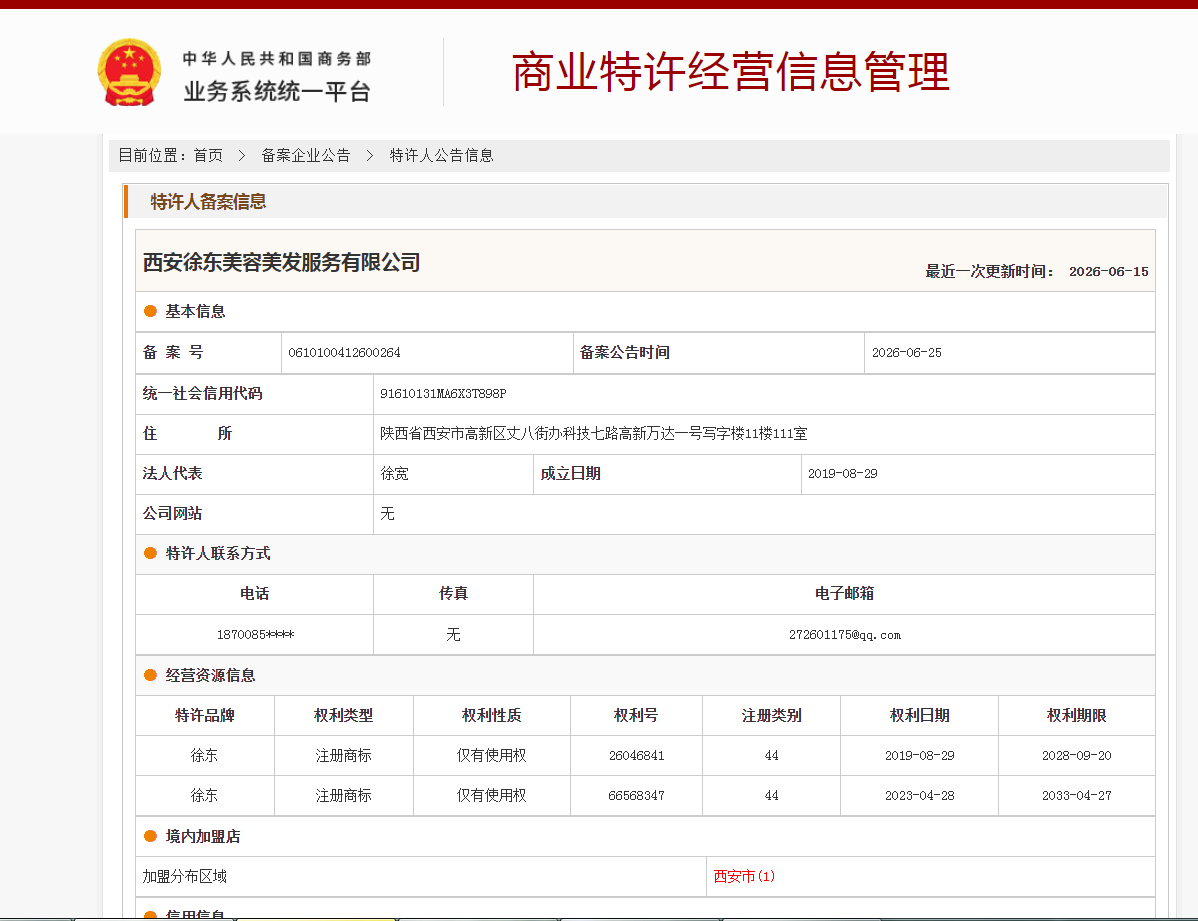Click the 统一社会信用代码 label
1198x921 pixels.
(202, 393)
